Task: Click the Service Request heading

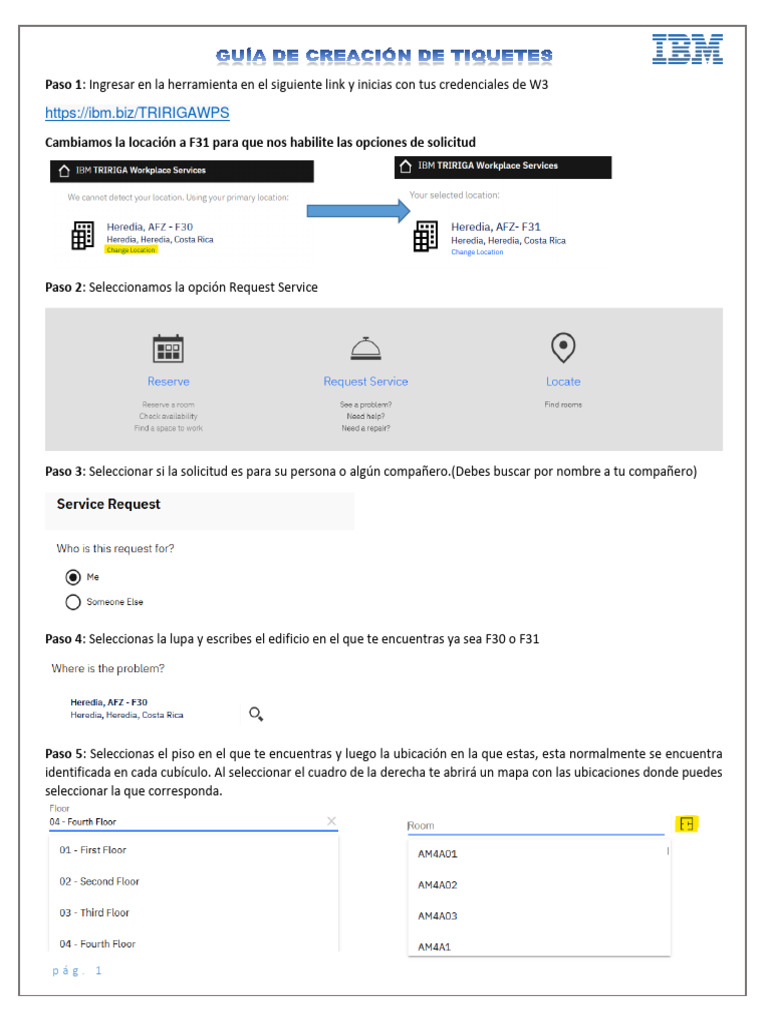Action: 108,504
